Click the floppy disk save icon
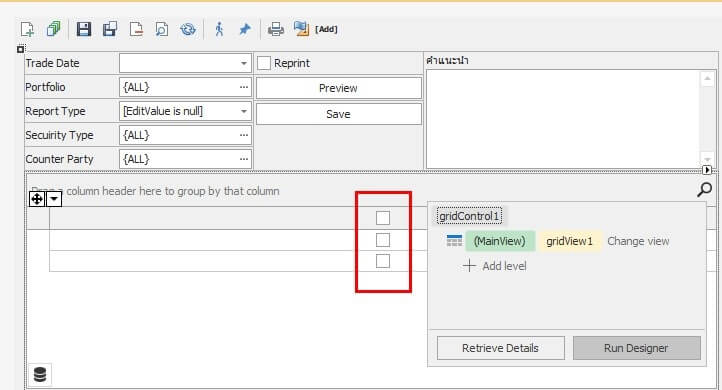Image resolution: width=722 pixels, height=390 pixels. pos(83,29)
